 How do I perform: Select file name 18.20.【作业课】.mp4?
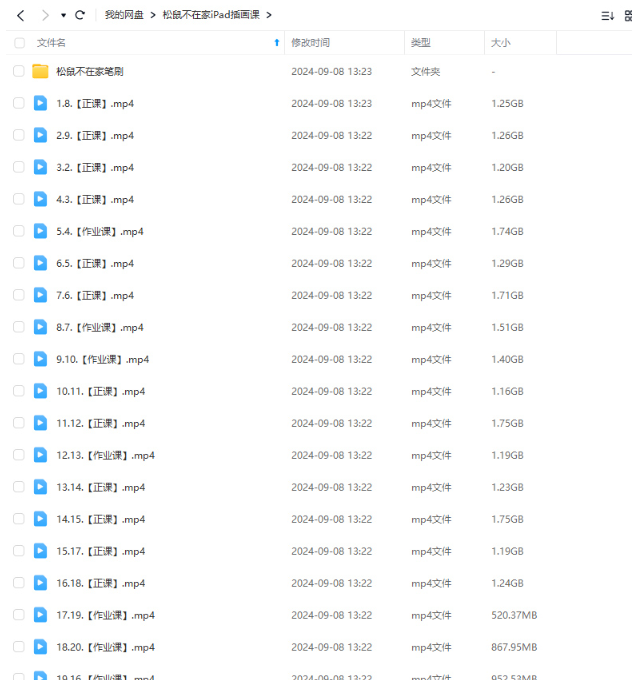pyautogui.click(x=105, y=647)
